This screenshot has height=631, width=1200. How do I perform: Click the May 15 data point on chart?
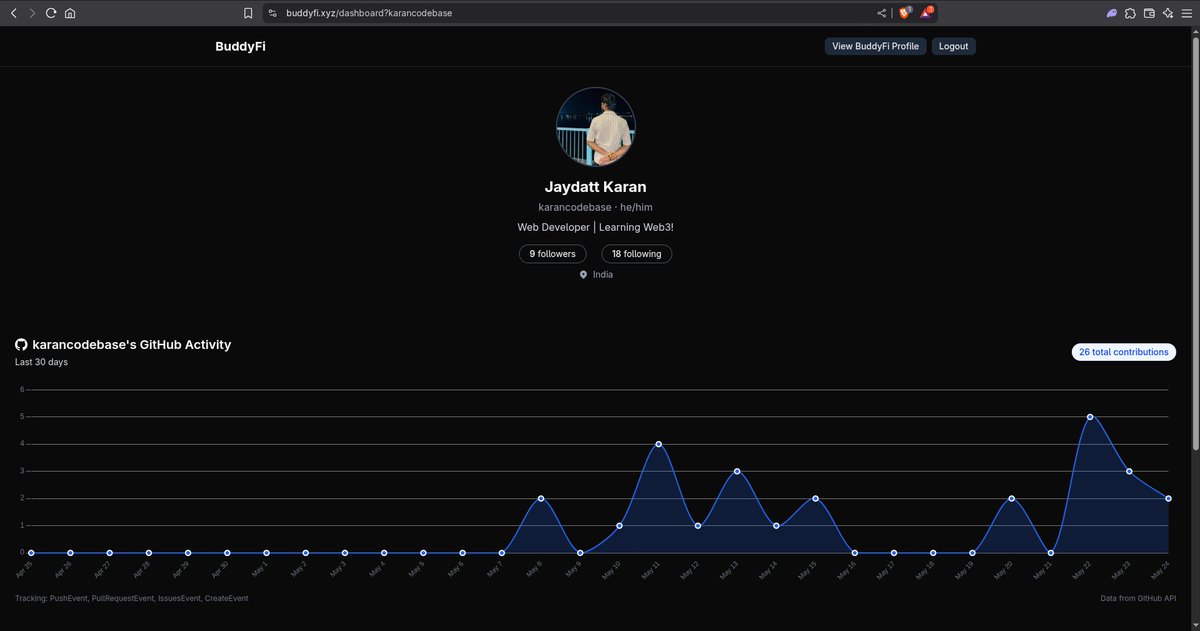click(815, 498)
